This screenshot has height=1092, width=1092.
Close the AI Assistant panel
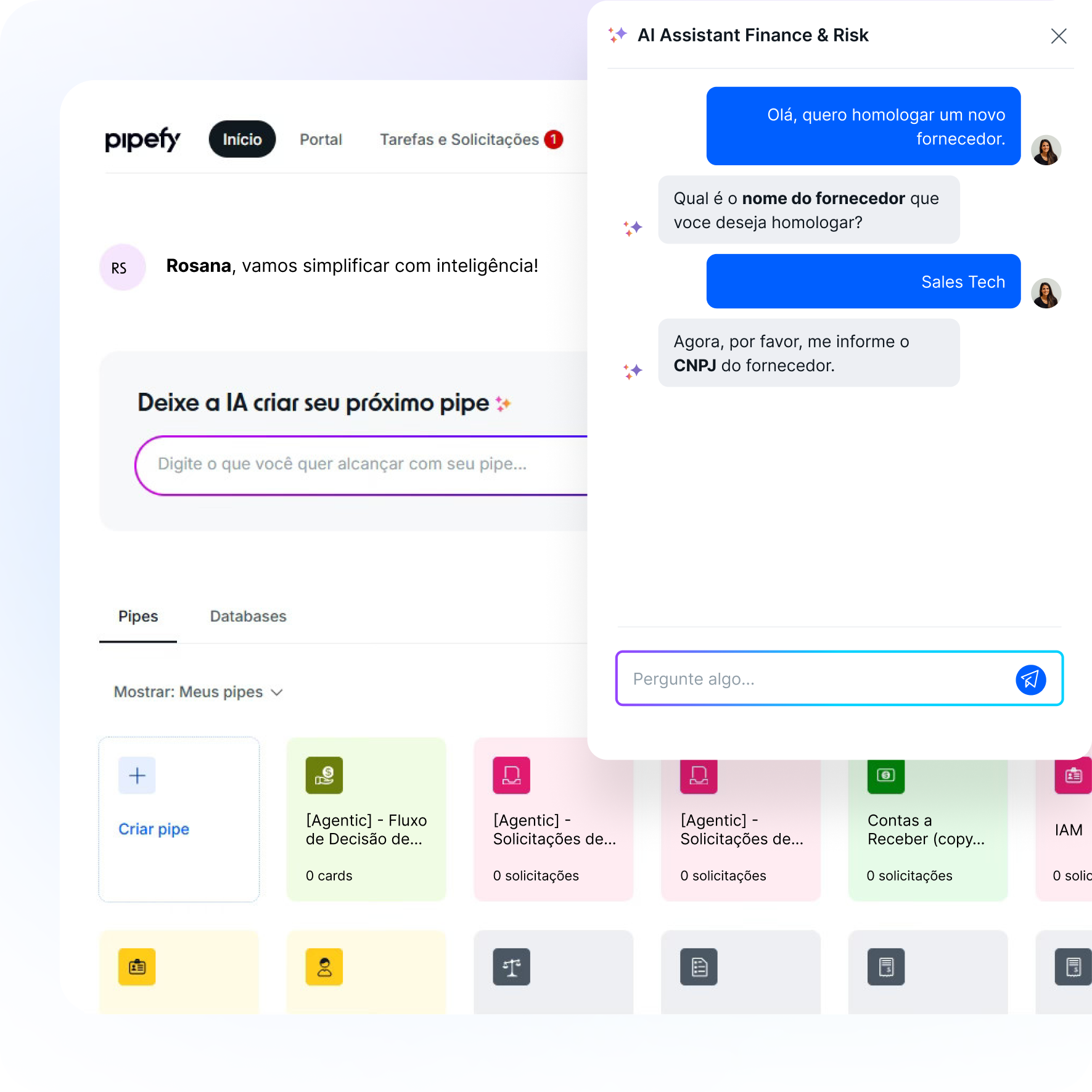(x=1059, y=36)
